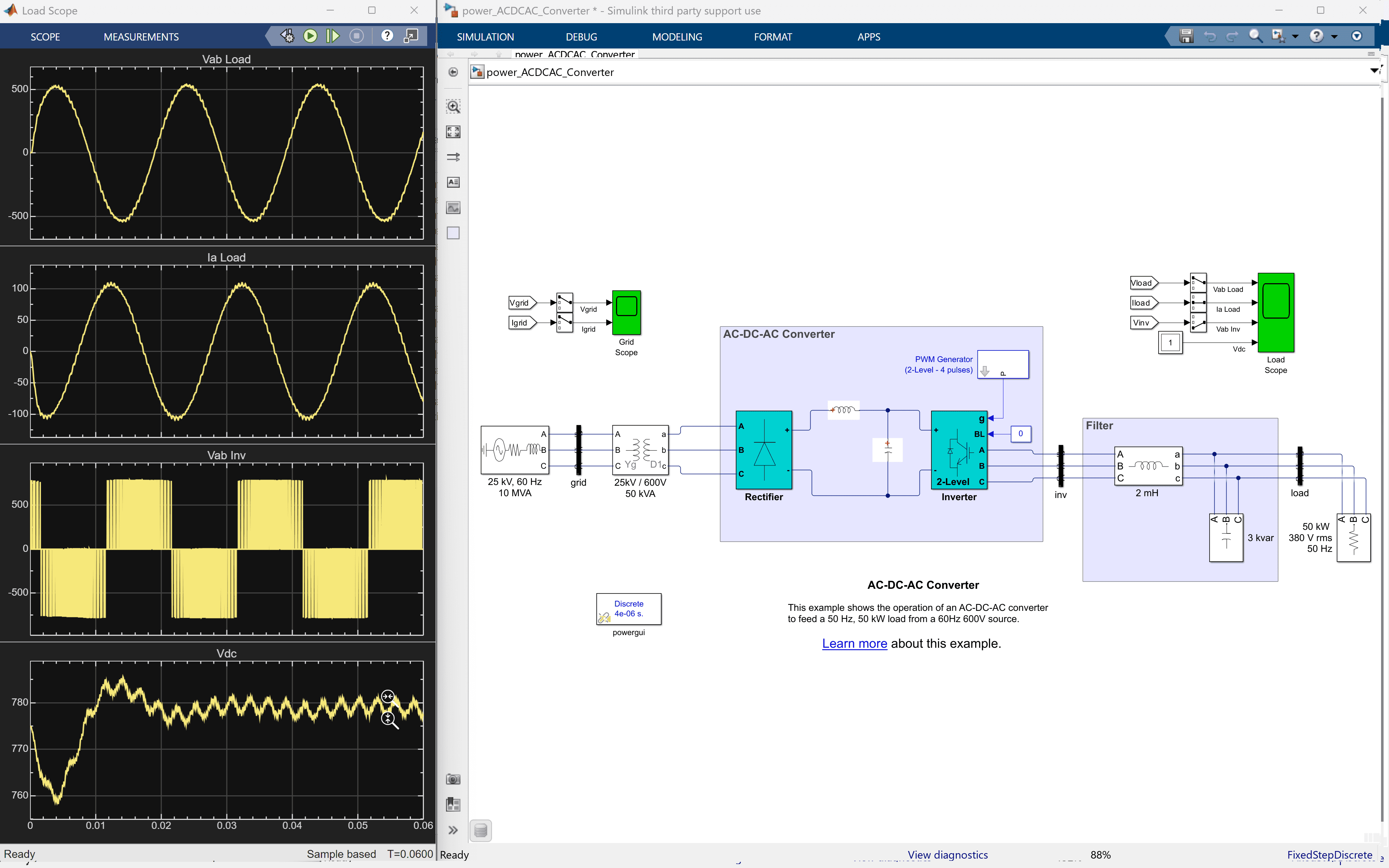Expand the double-arrow at palette bottom
This screenshot has width=1389, height=868.
454,830
